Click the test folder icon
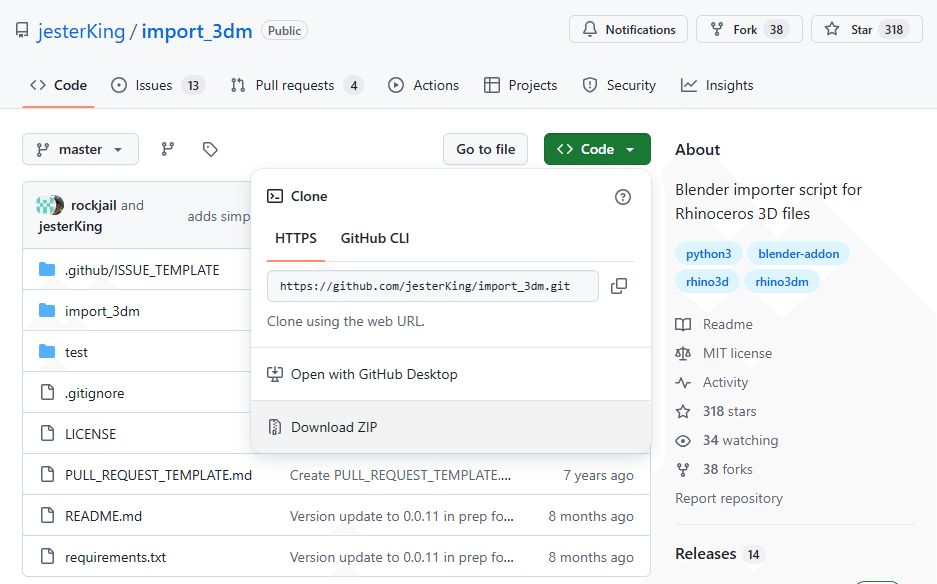 [47, 352]
